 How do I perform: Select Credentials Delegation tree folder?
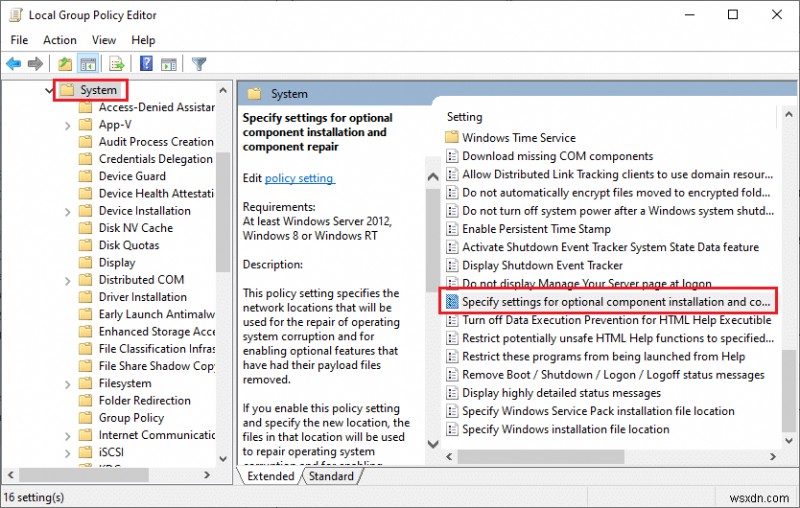tap(156, 159)
